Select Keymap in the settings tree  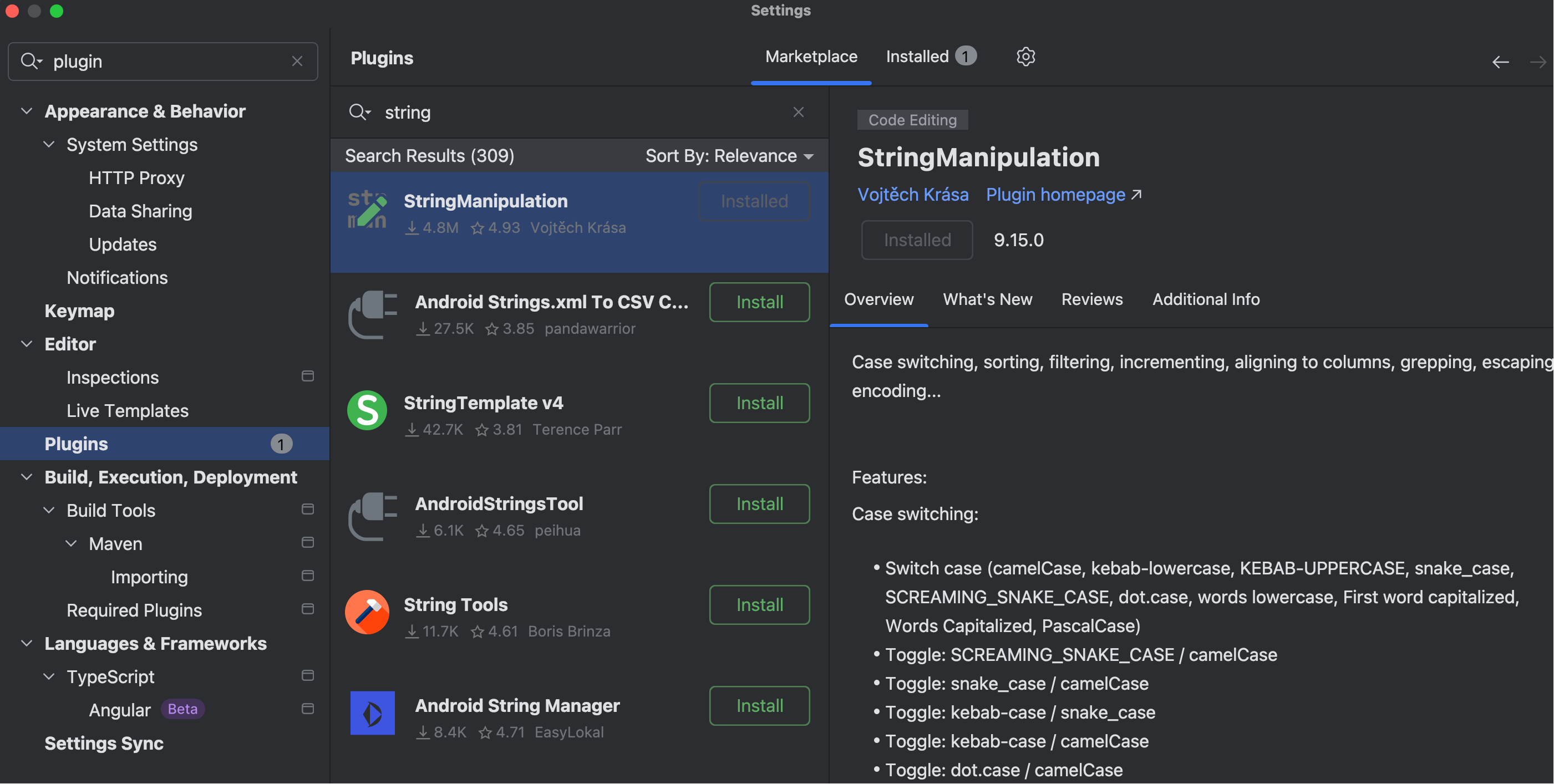[79, 310]
